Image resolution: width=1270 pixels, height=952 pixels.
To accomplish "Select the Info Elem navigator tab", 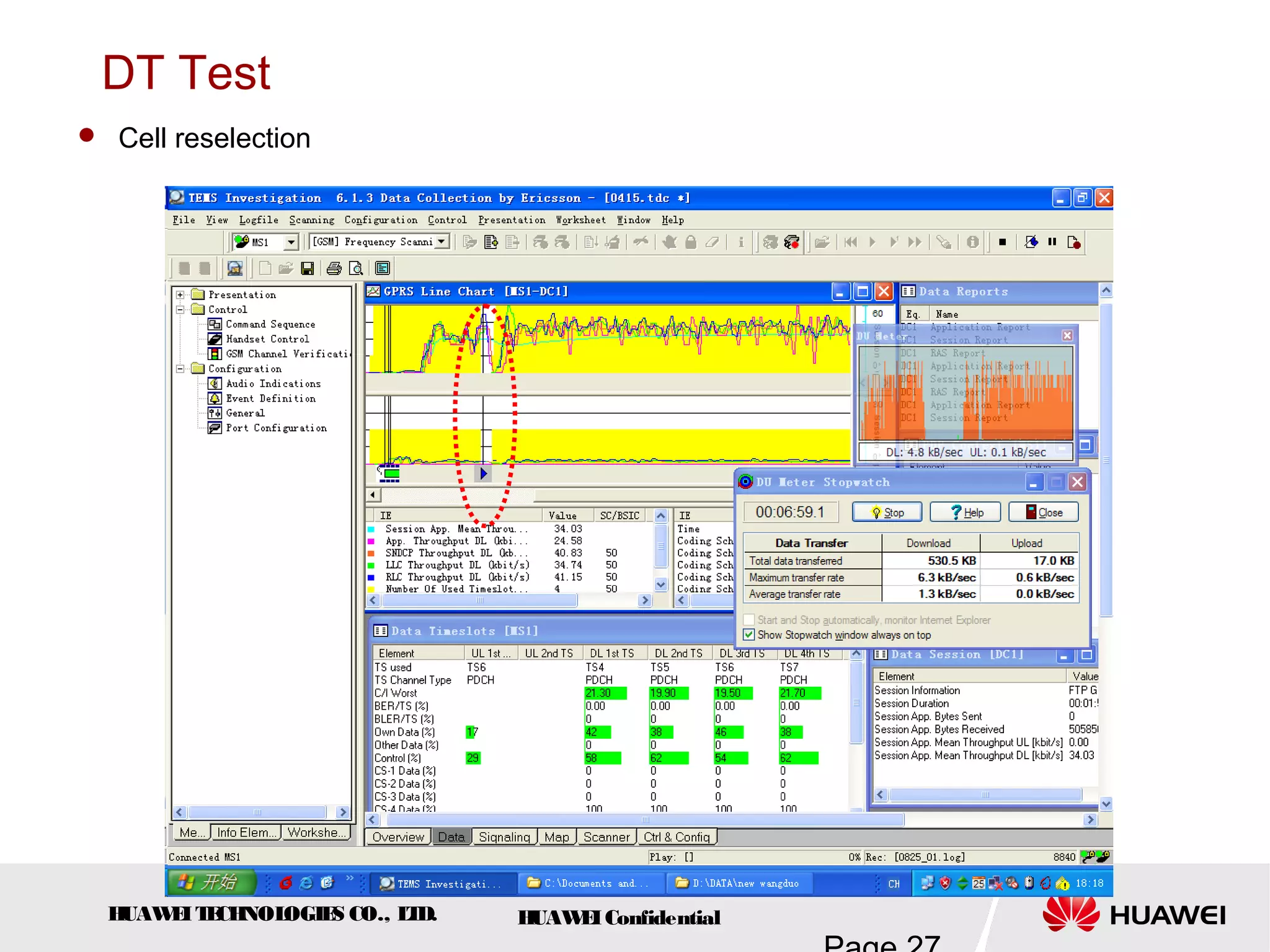I will (246, 832).
